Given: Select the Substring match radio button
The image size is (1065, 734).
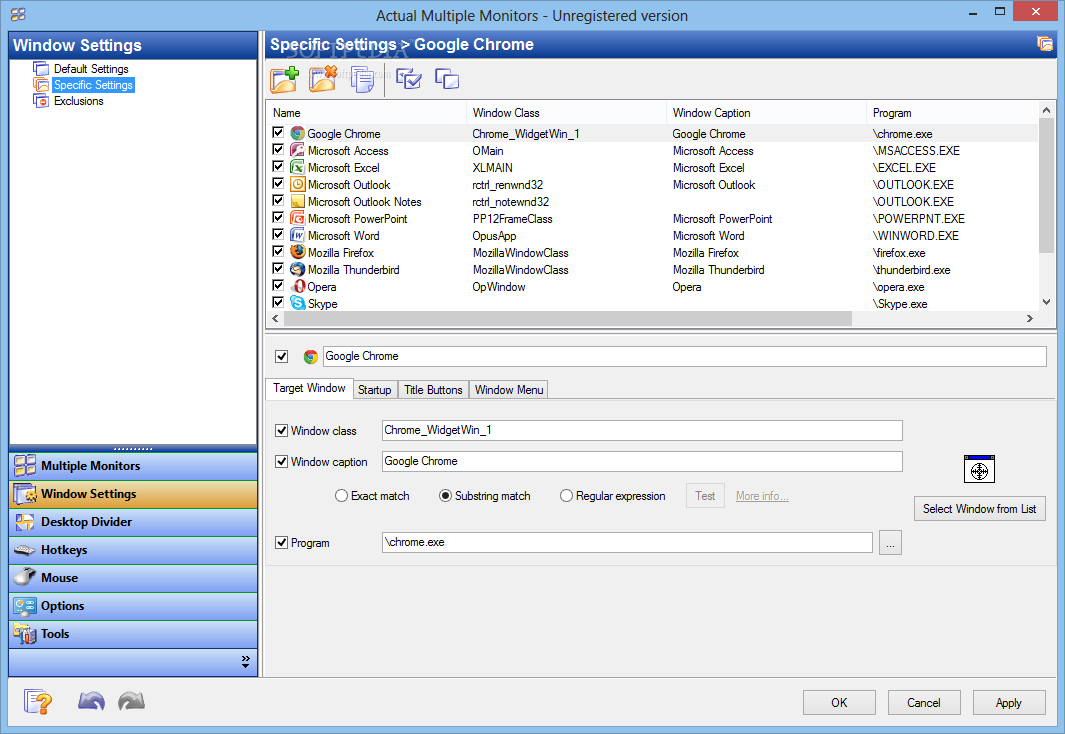Looking at the screenshot, I should (x=446, y=496).
